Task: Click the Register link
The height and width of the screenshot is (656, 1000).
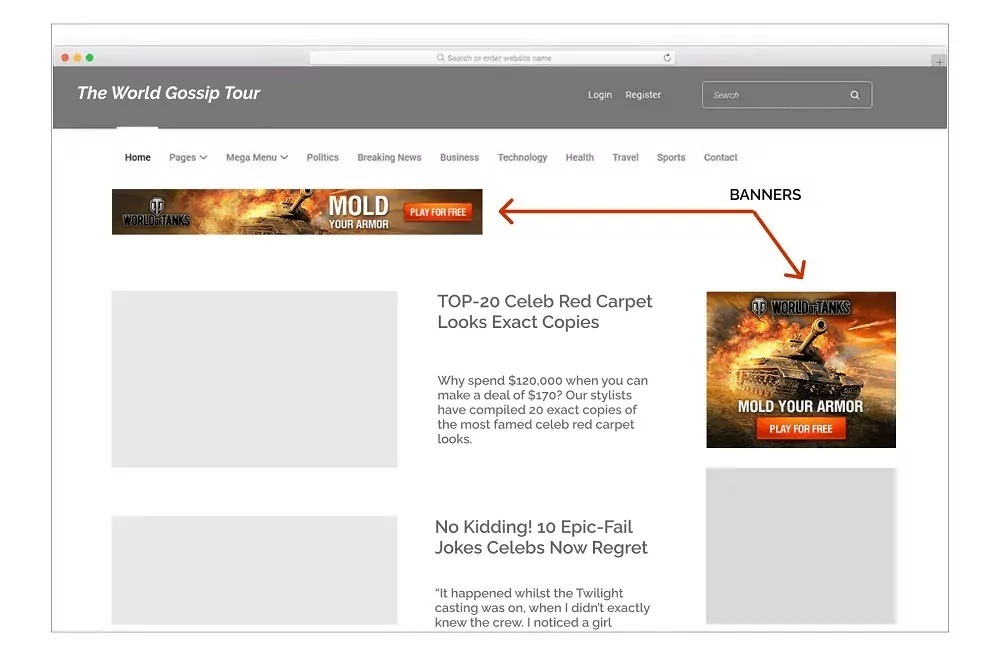Action: 643,95
